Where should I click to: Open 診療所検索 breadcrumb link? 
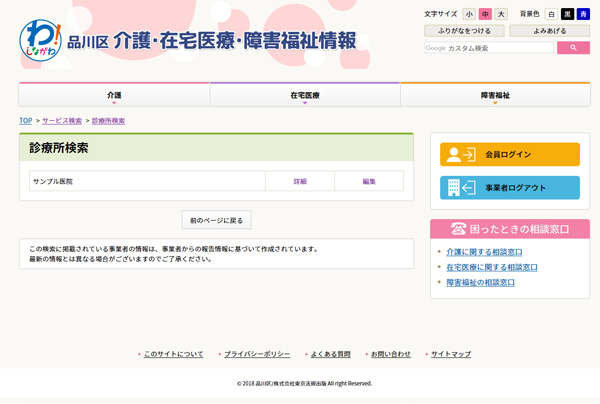[x=108, y=121]
